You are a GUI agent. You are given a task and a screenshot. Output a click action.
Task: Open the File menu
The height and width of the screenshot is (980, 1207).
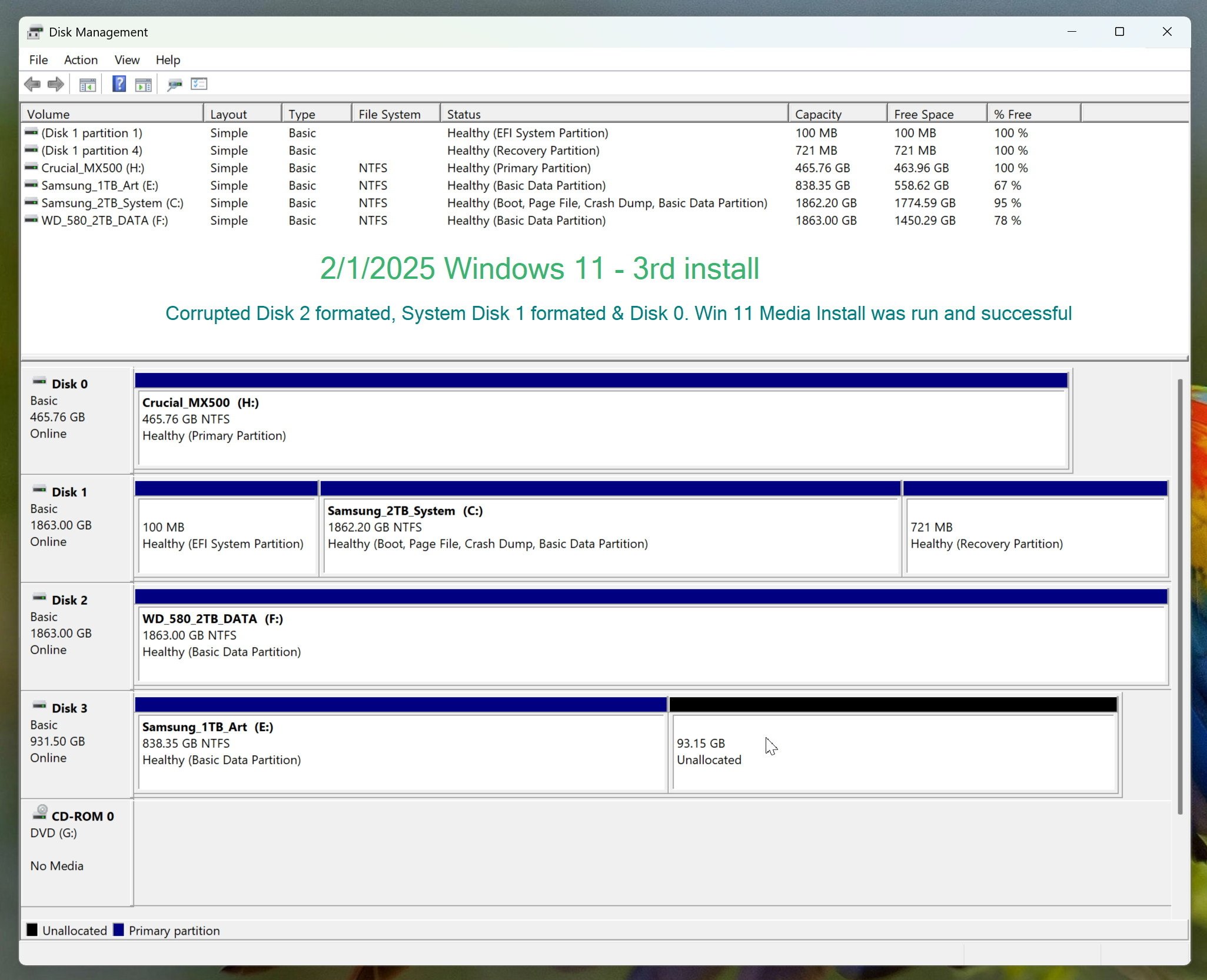[38, 60]
